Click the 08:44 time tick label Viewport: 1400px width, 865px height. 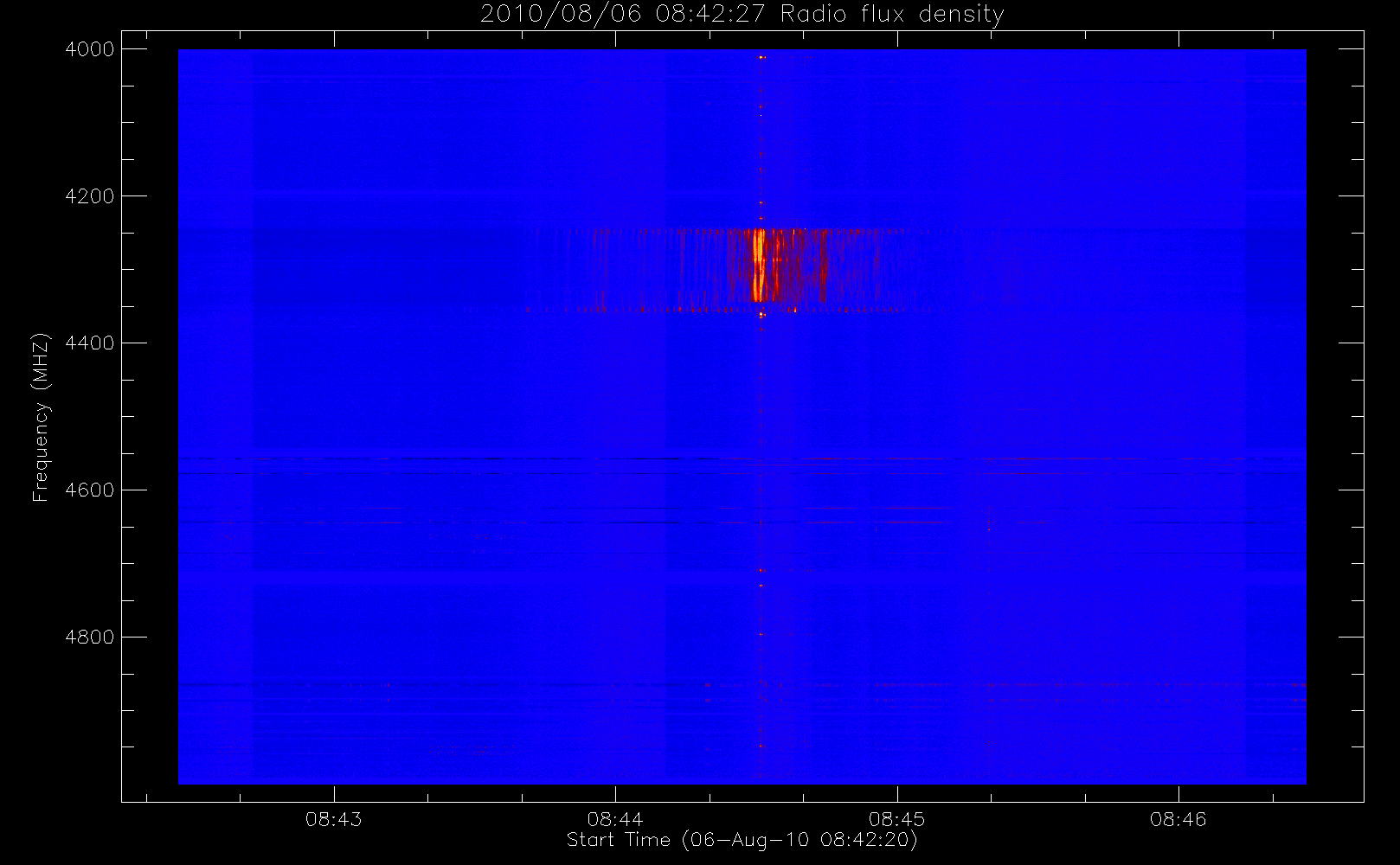[615, 819]
